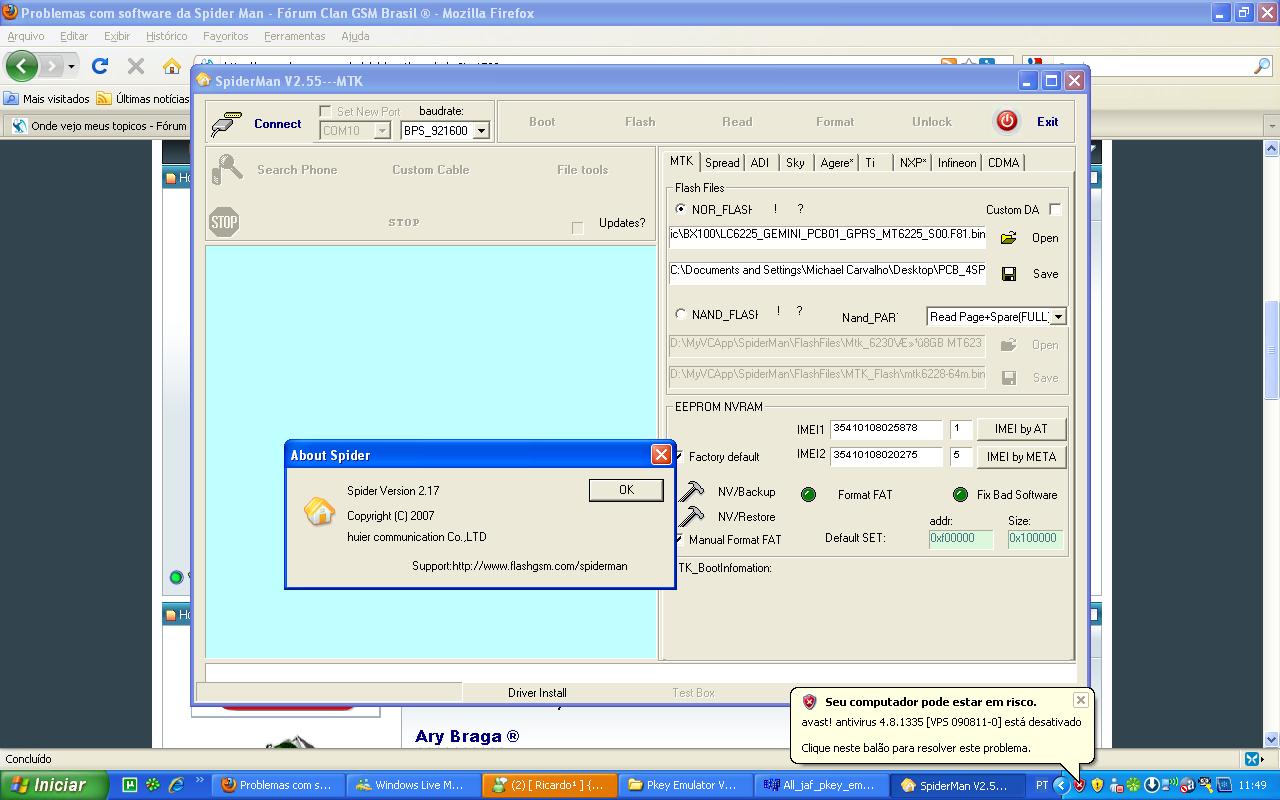
Task: Click the NV/Backup hammer icon
Action: click(691, 491)
